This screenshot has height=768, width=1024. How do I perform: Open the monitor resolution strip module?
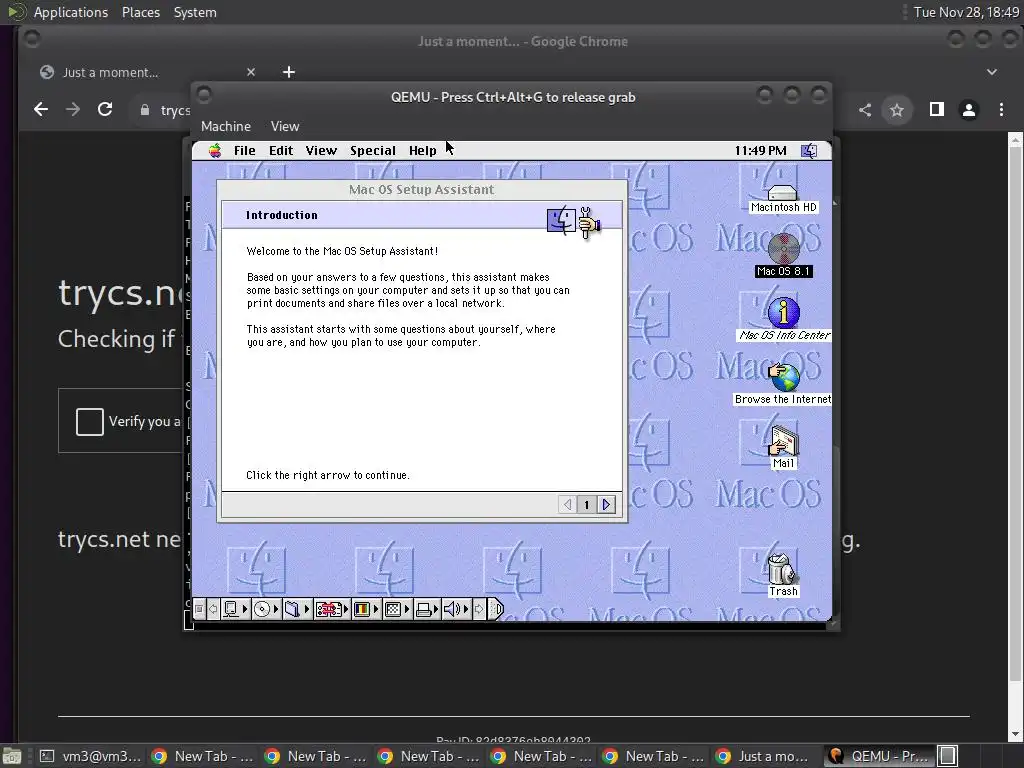pos(396,609)
